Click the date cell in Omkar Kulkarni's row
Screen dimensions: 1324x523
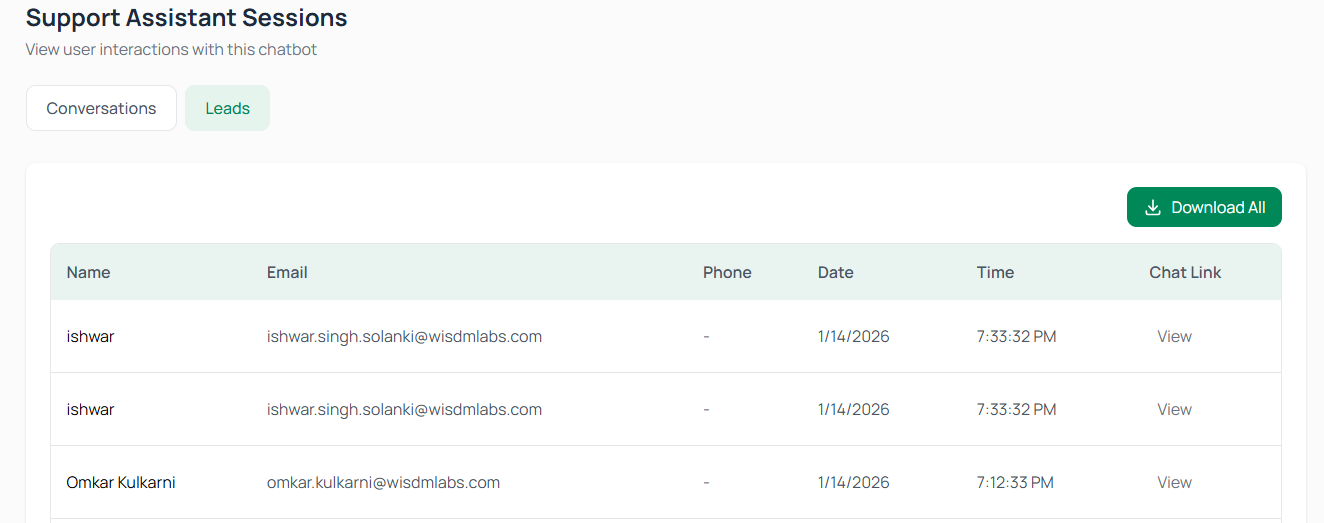[853, 482]
